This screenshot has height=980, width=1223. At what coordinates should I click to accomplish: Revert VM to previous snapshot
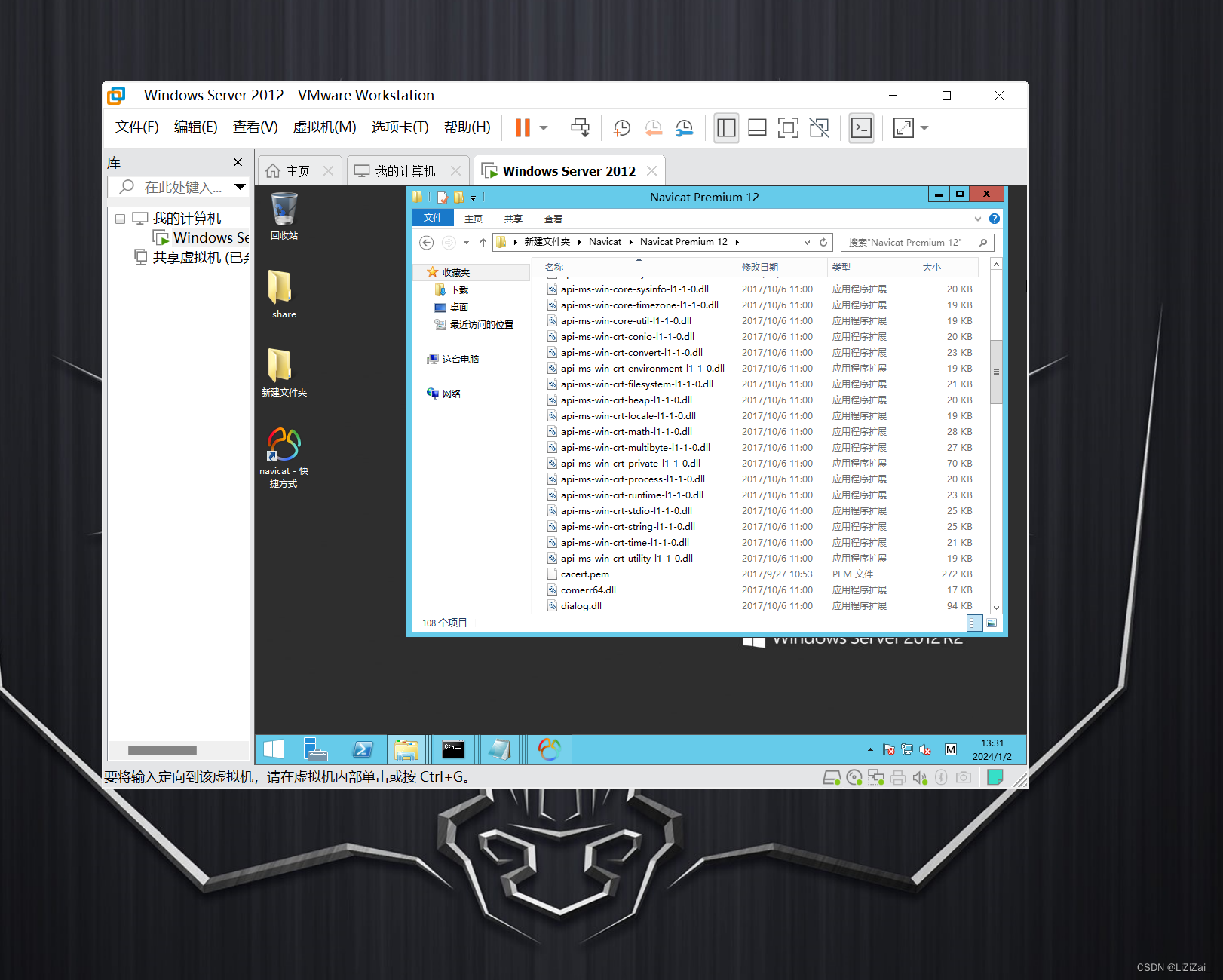click(653, 127)
